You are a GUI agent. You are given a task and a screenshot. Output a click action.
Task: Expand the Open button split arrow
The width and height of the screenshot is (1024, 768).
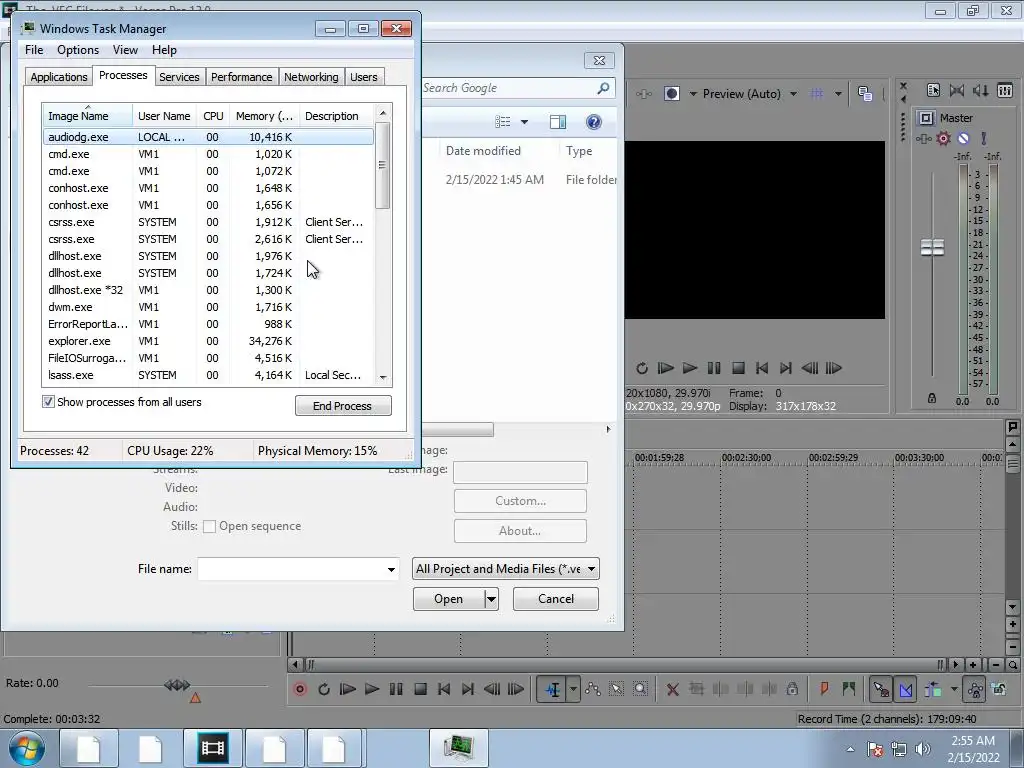tap(492, 599)
